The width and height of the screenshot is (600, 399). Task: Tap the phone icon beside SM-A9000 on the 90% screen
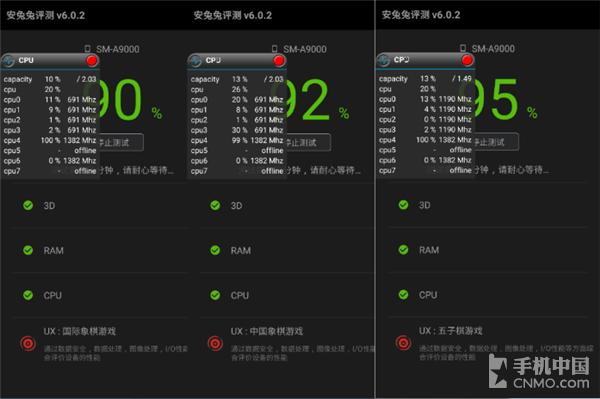87,49
